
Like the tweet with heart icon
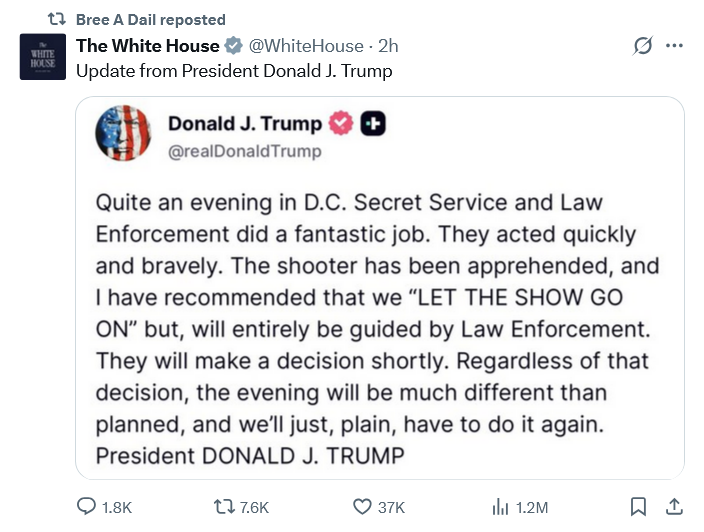pos(362,507)
